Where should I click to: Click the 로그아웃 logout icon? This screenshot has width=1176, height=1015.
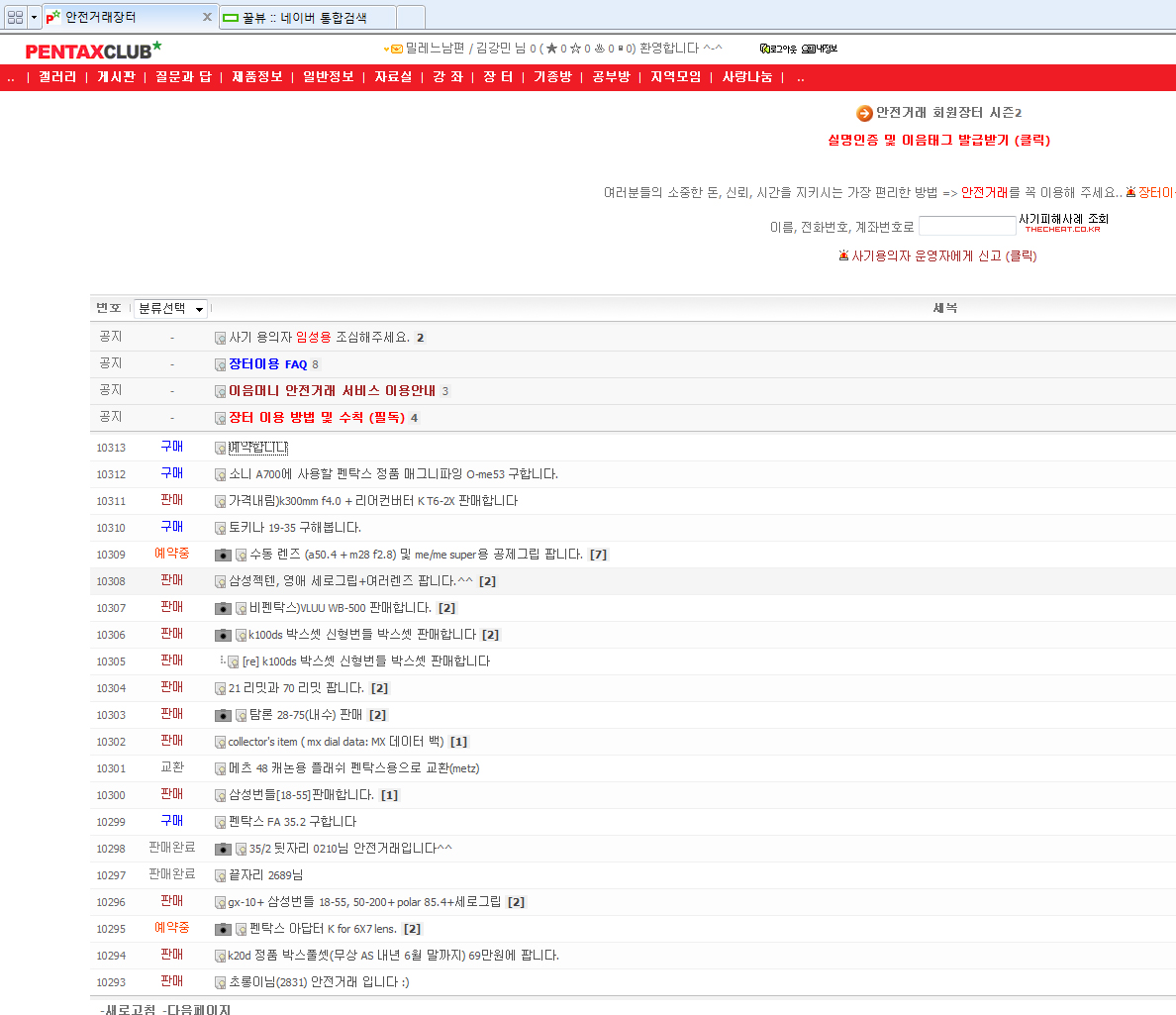pyautogui.click(x=778, y=49)
